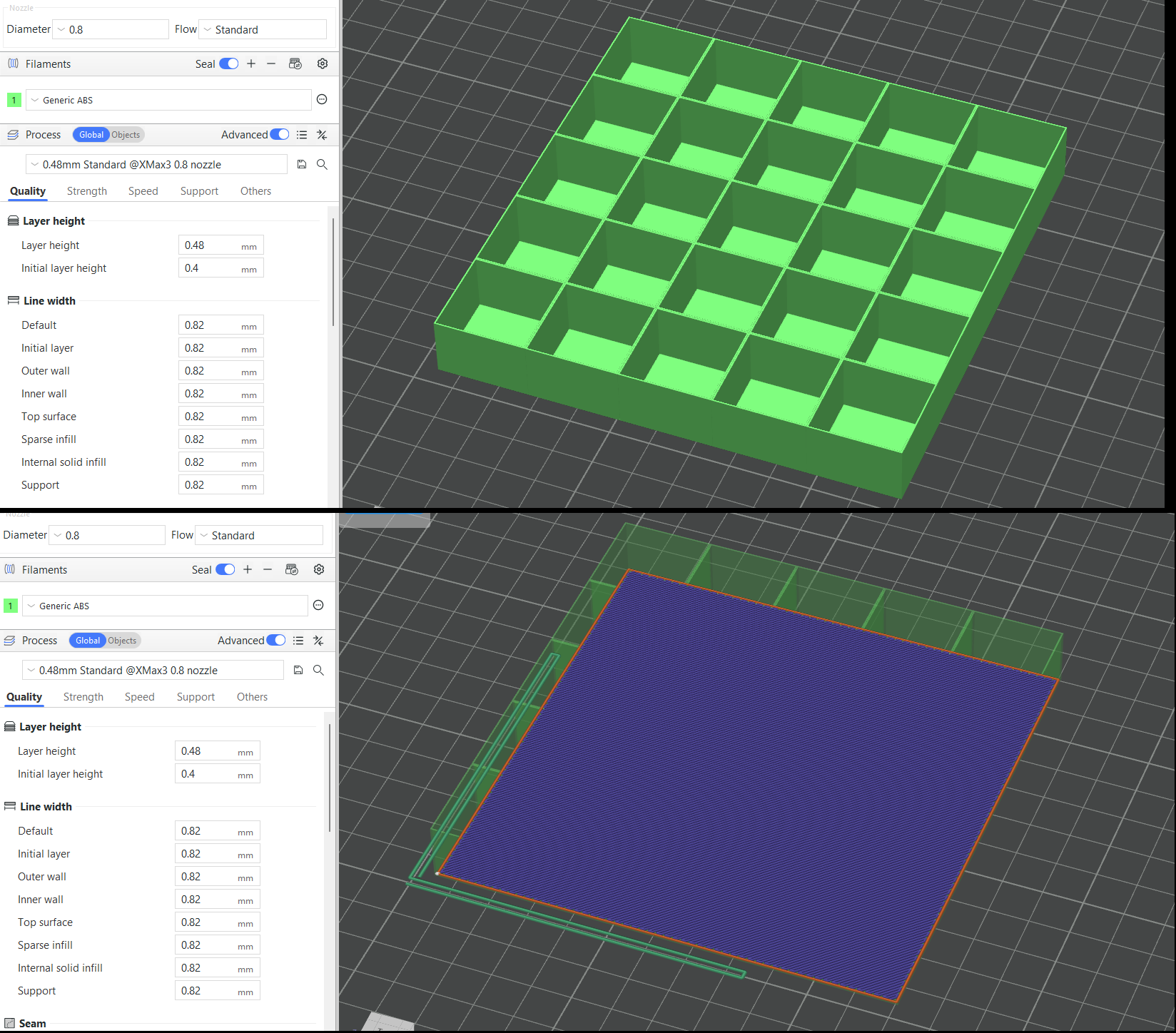Viewport: 1176px width, 1033px height.
Task: Remove a filament in the upper panel
Action: pos(271,63)
